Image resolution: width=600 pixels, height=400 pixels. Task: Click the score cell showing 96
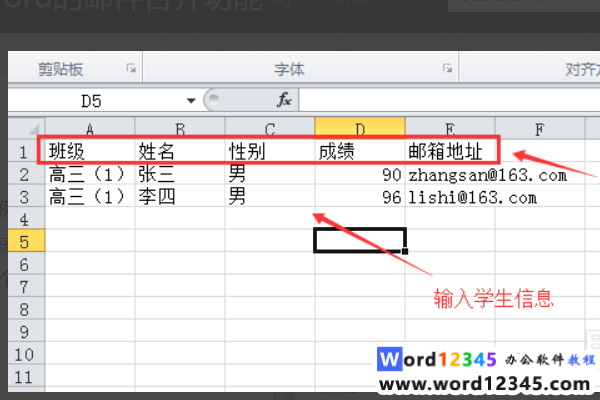click(360, 197)
